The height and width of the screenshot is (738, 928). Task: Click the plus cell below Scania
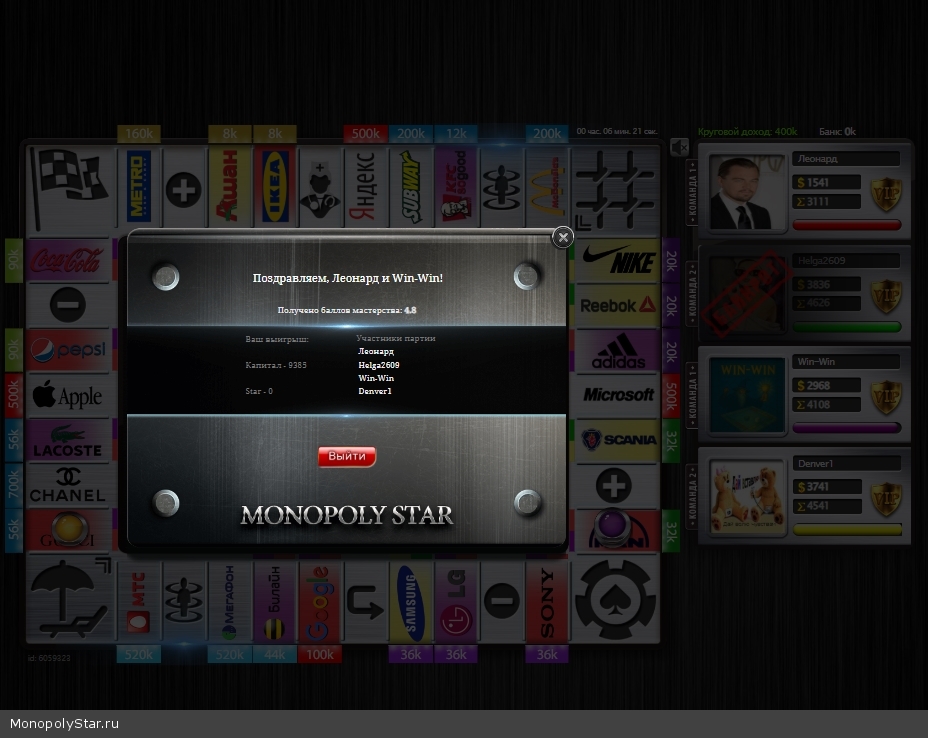tap(617, 486)
